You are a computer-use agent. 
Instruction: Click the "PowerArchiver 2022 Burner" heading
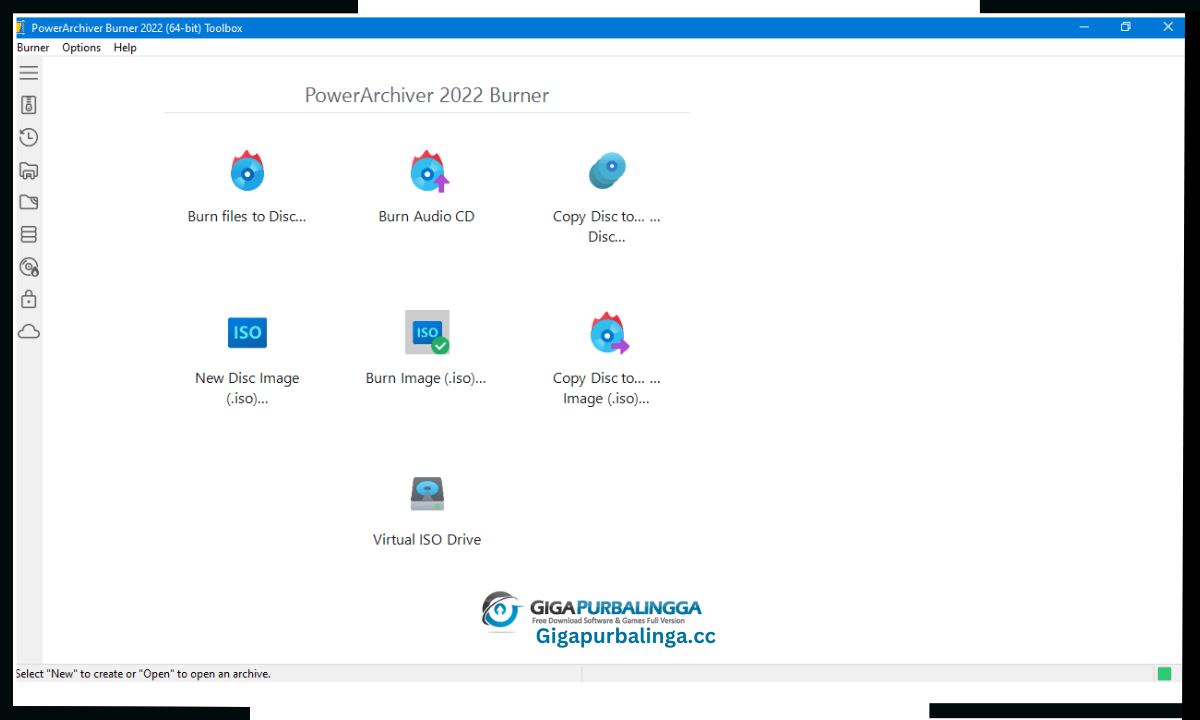[427, 95]
